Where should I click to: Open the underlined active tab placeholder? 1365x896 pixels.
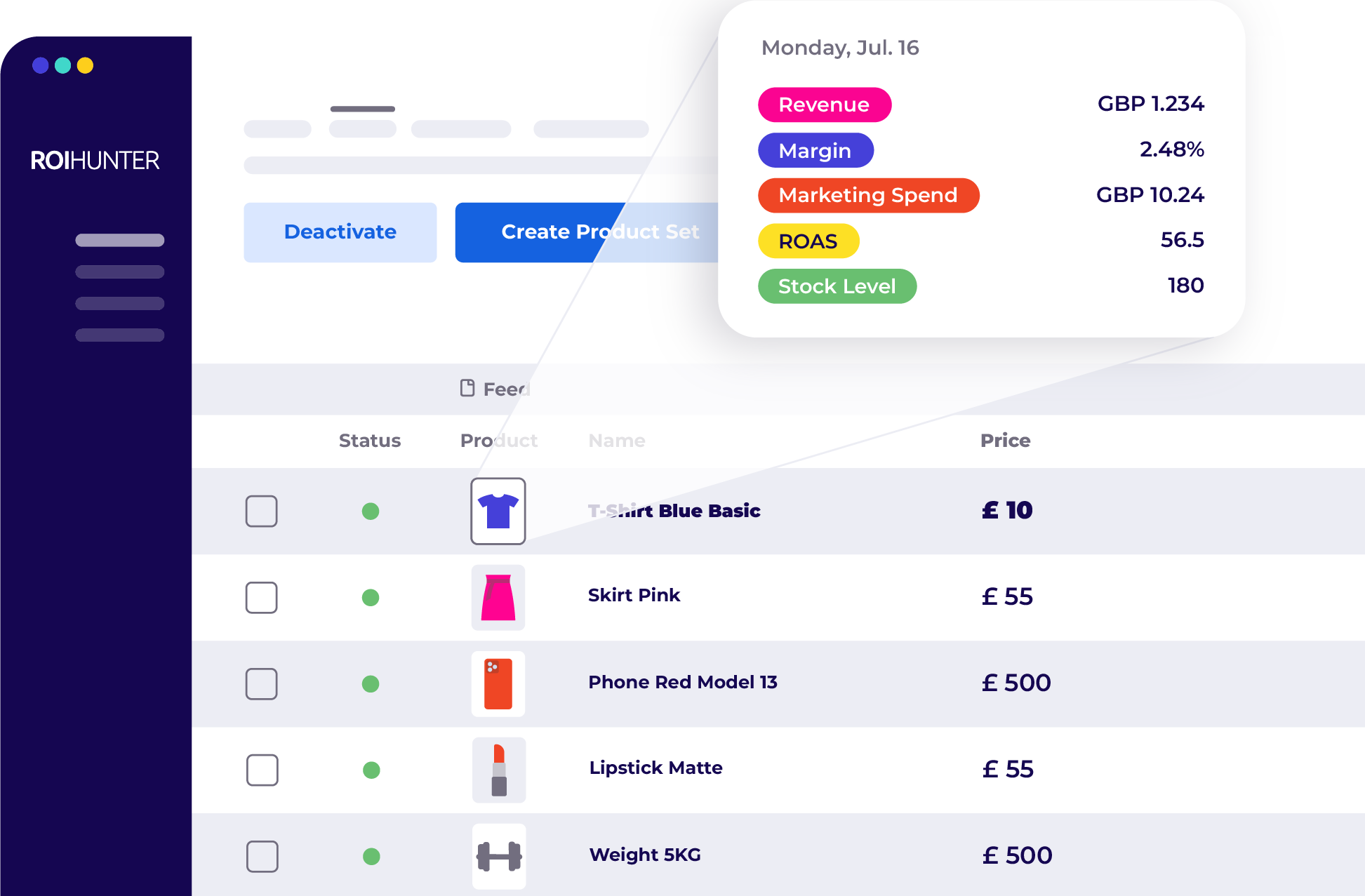click(363, 128)
